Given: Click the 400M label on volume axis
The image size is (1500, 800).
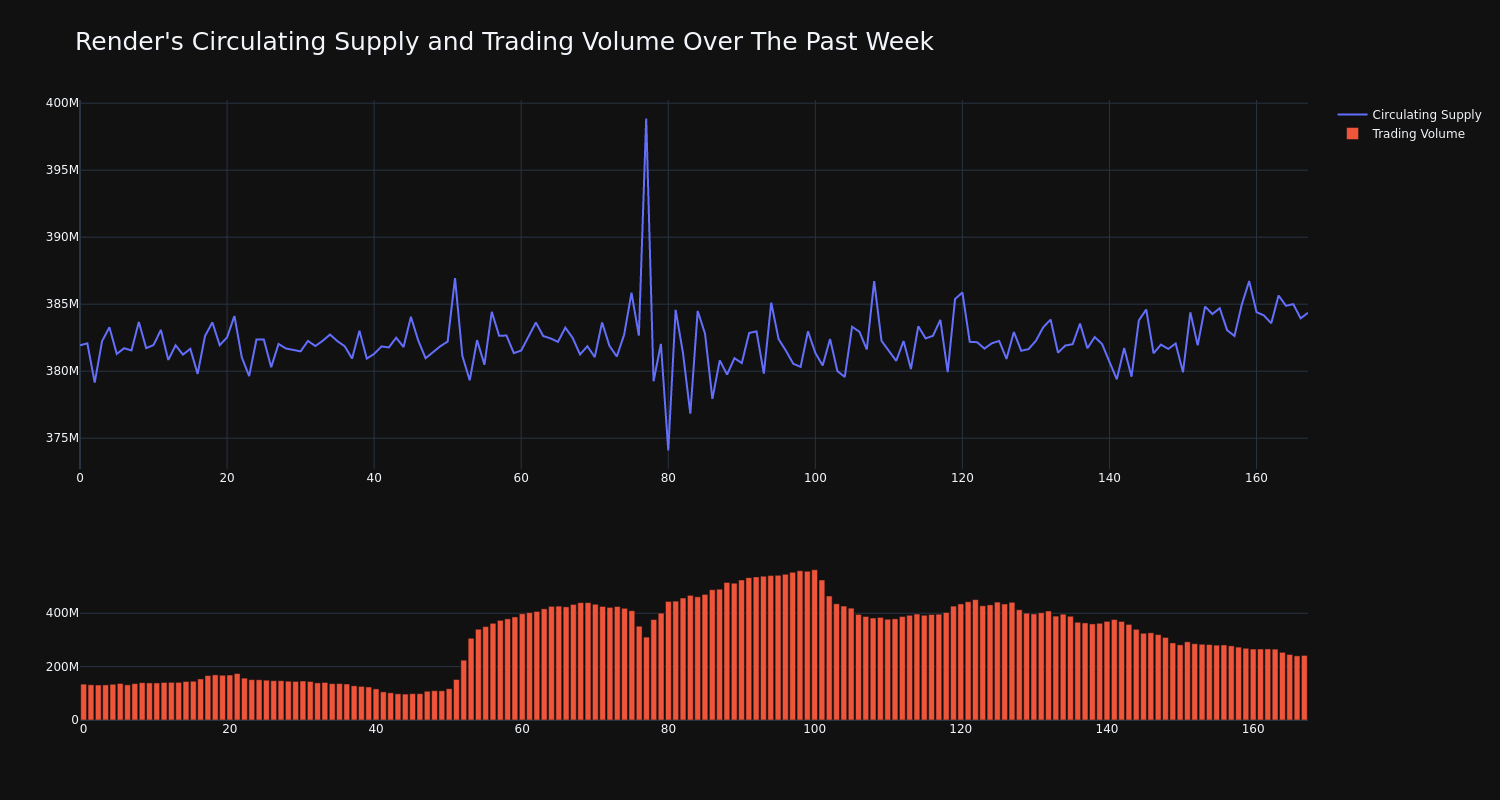Looking at the screenshot, I should click(62, 613).
